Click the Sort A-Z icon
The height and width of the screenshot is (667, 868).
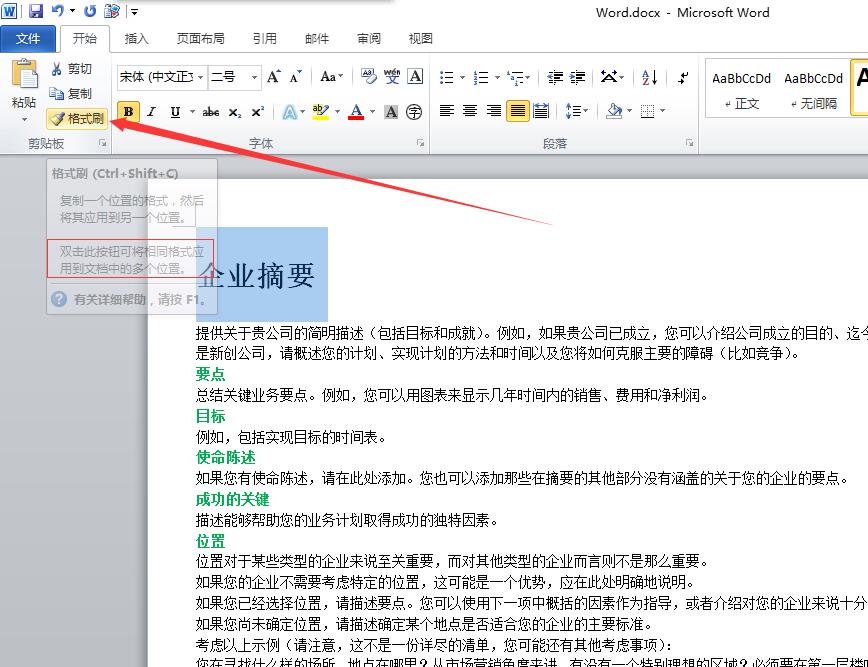click(649, 77)
